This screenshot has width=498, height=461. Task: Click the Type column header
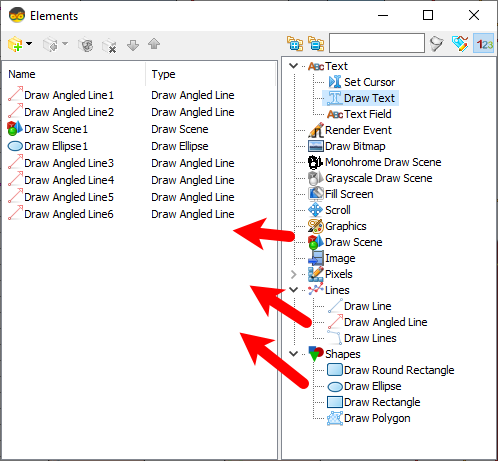163,74
